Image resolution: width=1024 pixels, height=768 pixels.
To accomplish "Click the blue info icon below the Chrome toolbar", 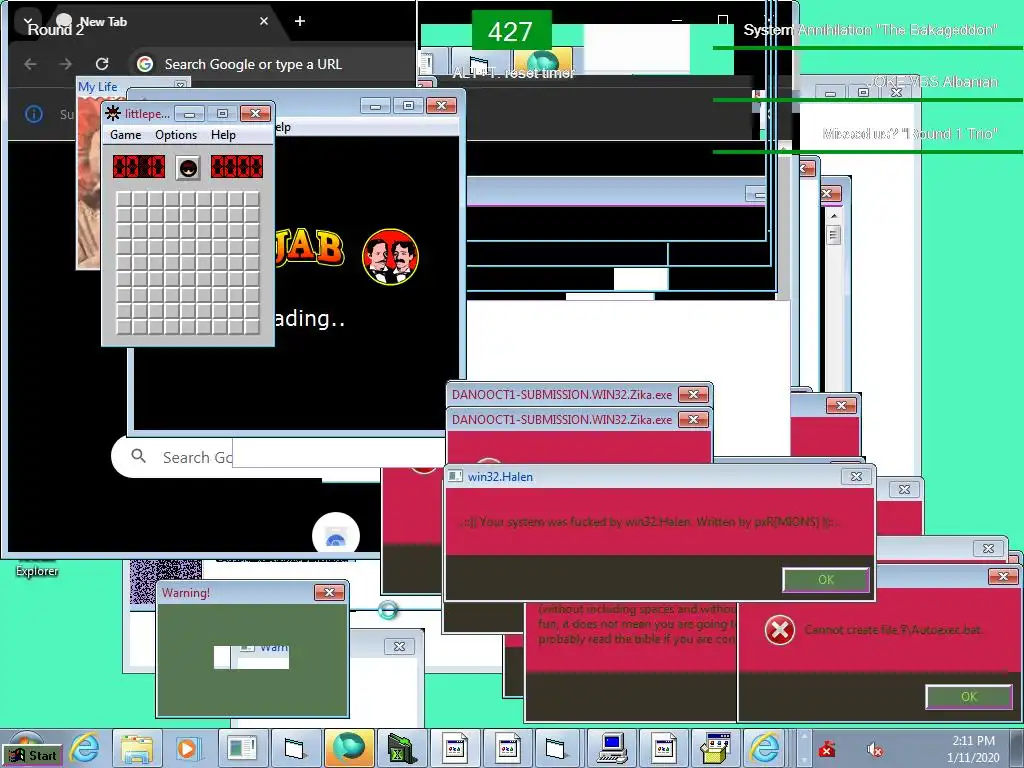I will coord(34,114).
